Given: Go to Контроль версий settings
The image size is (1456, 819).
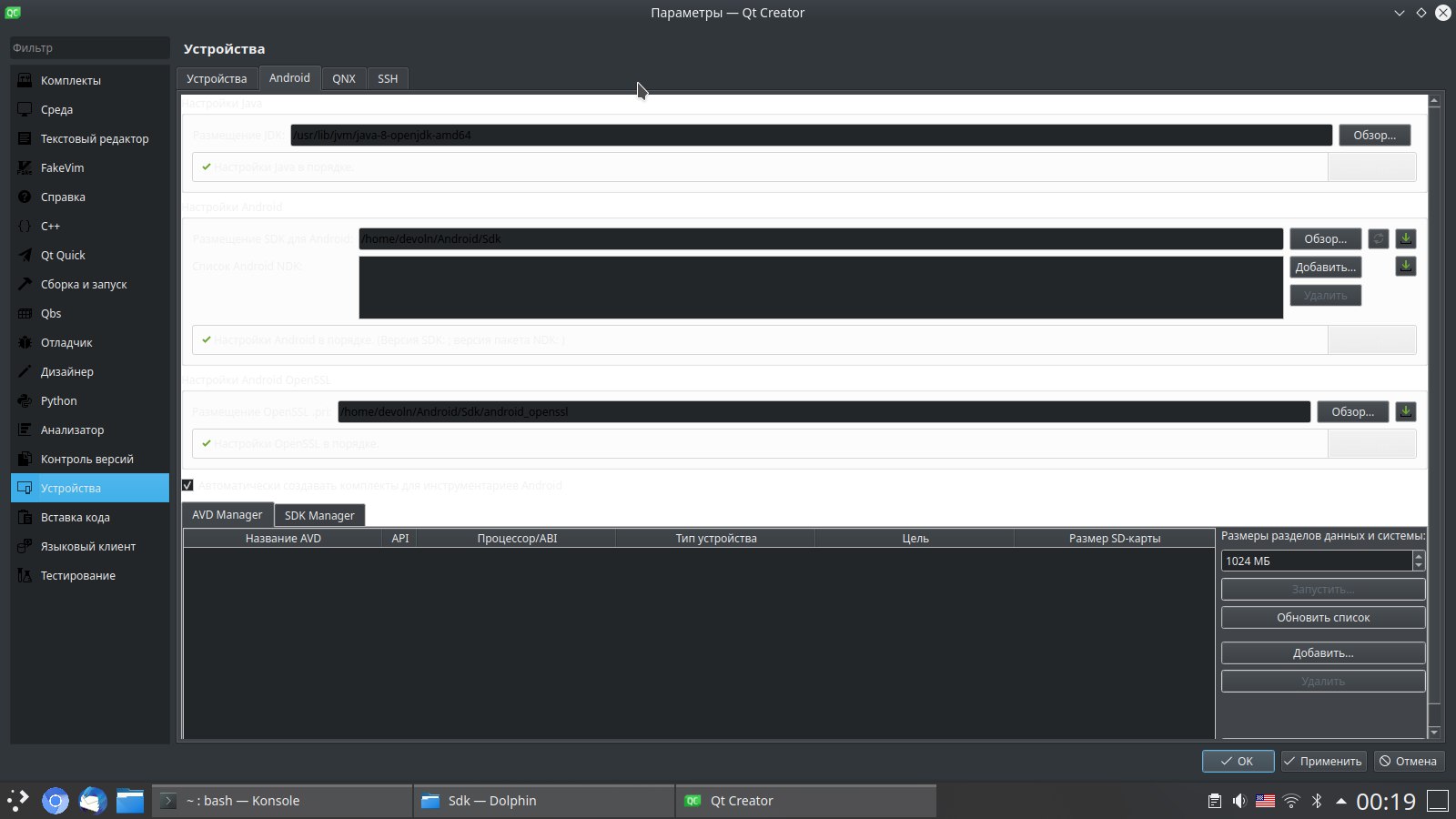Looking at the screenshot, I should tap(89, 459).
